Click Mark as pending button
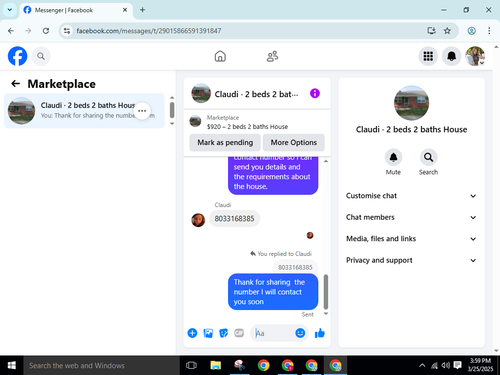Screen dimensions: 500x375 (225, 142)
